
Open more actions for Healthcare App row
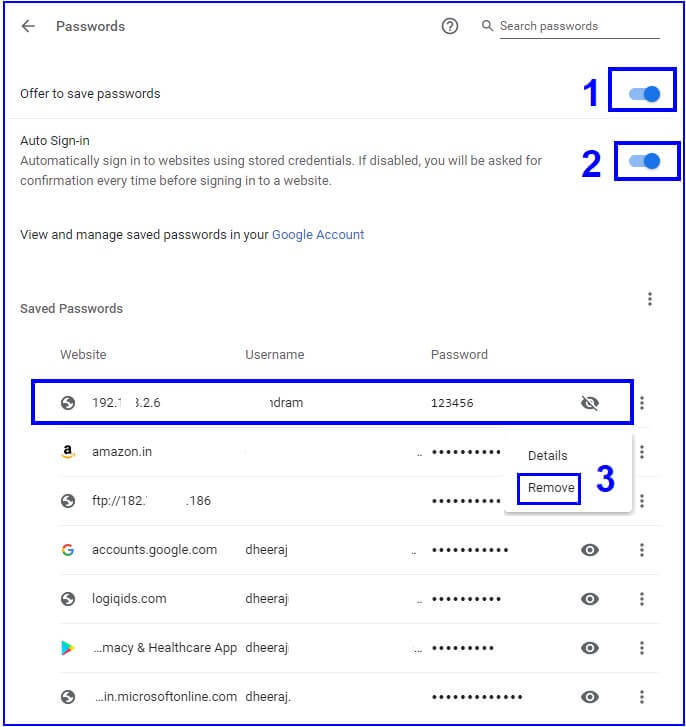point(642,648)
